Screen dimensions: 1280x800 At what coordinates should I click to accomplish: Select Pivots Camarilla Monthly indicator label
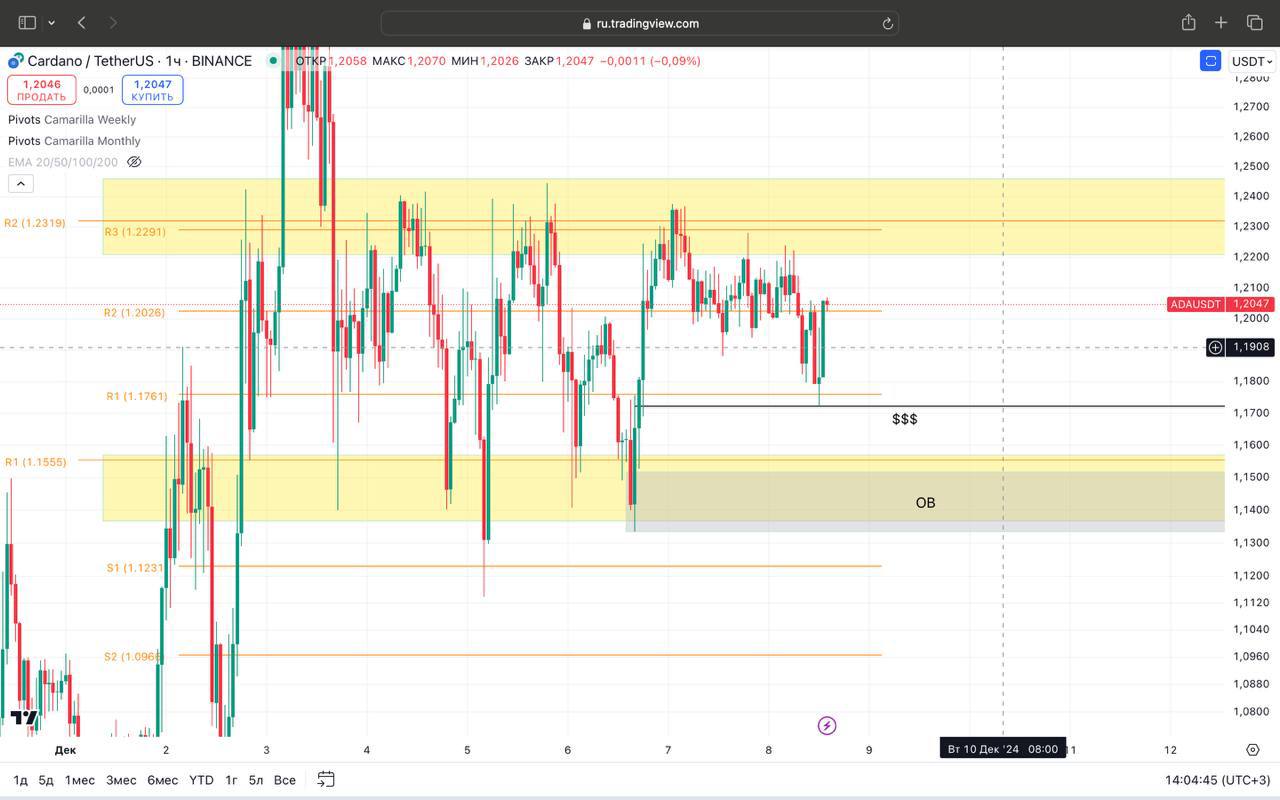(74, 141)
